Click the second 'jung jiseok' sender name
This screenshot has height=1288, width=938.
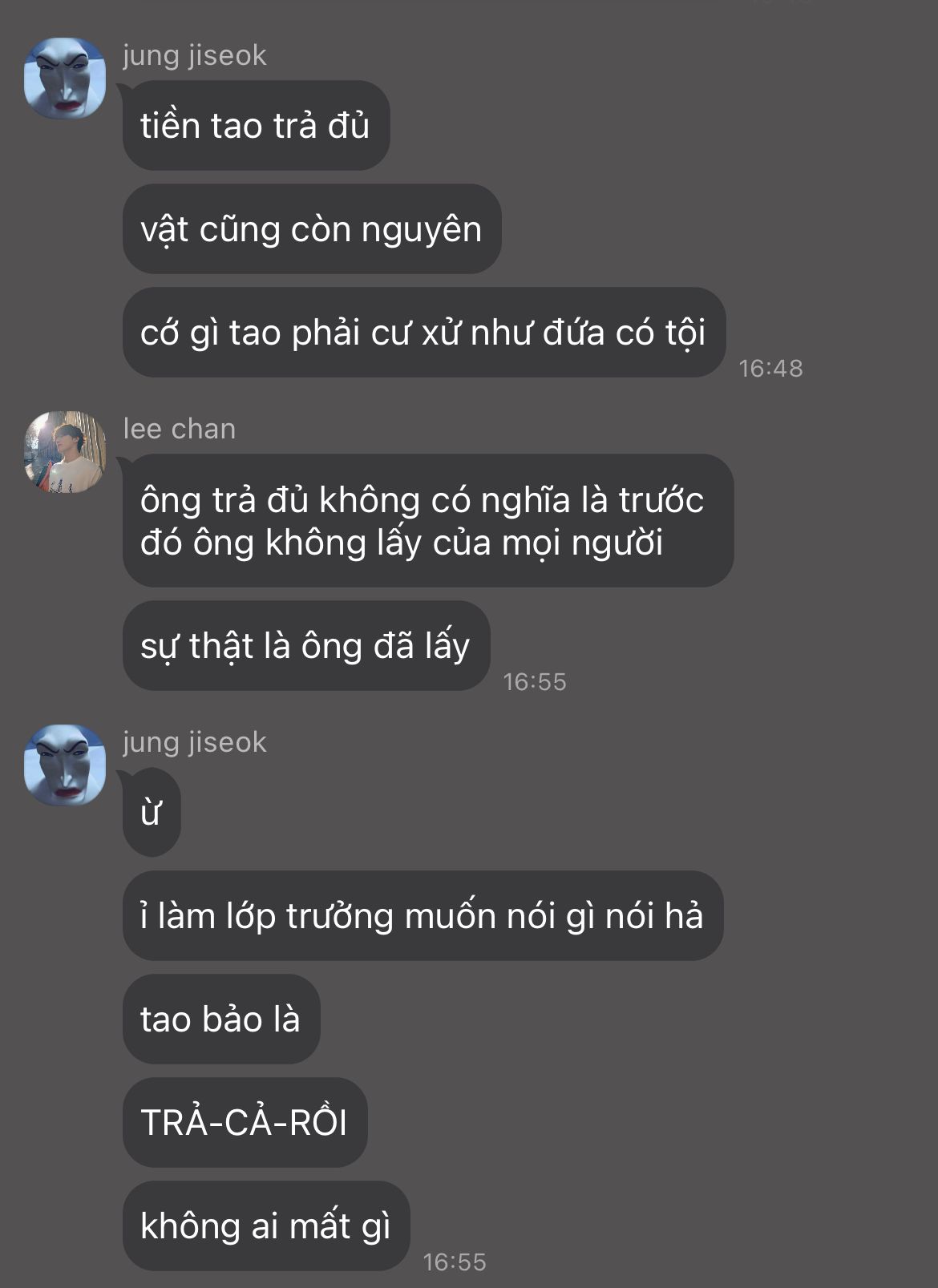point(195,742)
